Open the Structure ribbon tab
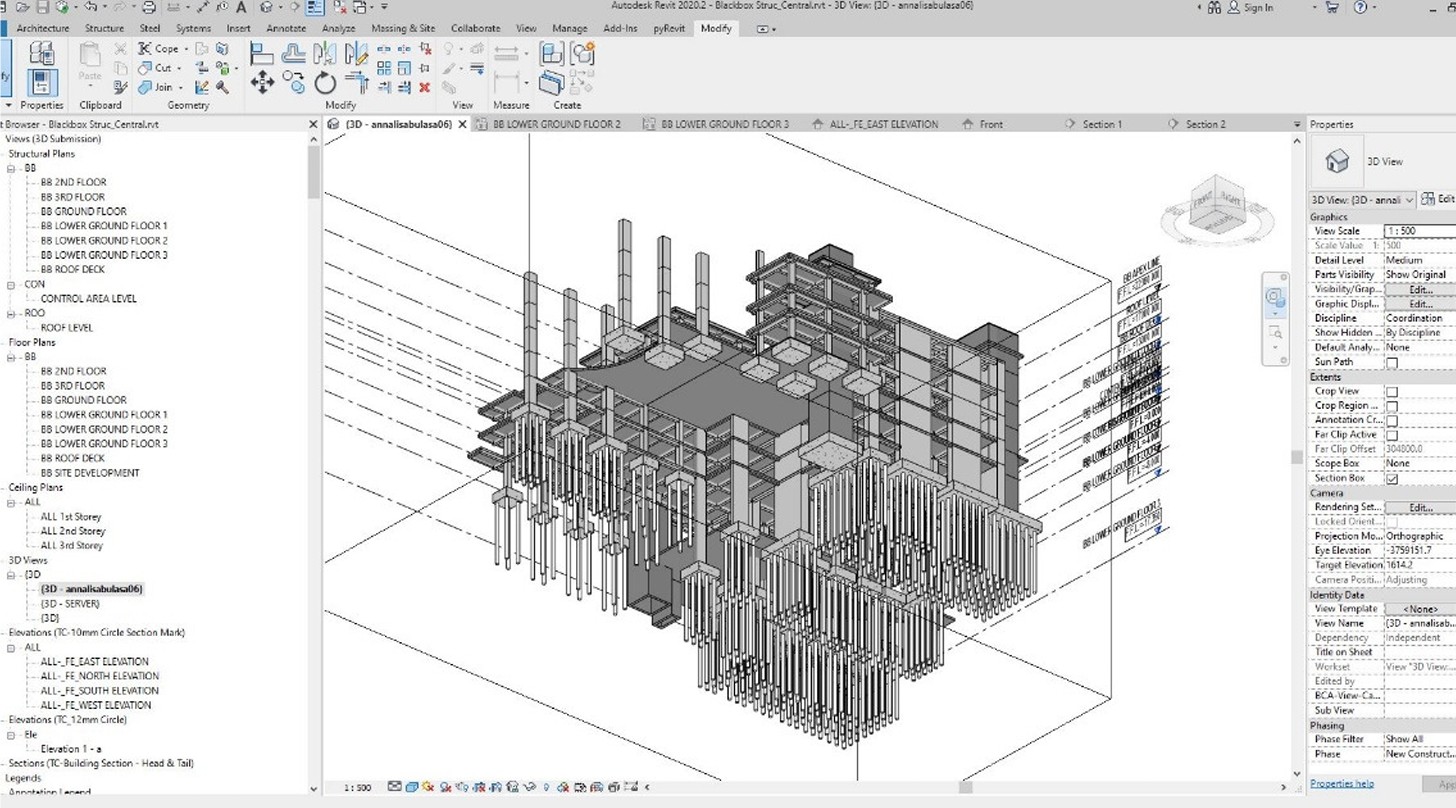Viewport: 1456px width, 808px height. point(104,28)
